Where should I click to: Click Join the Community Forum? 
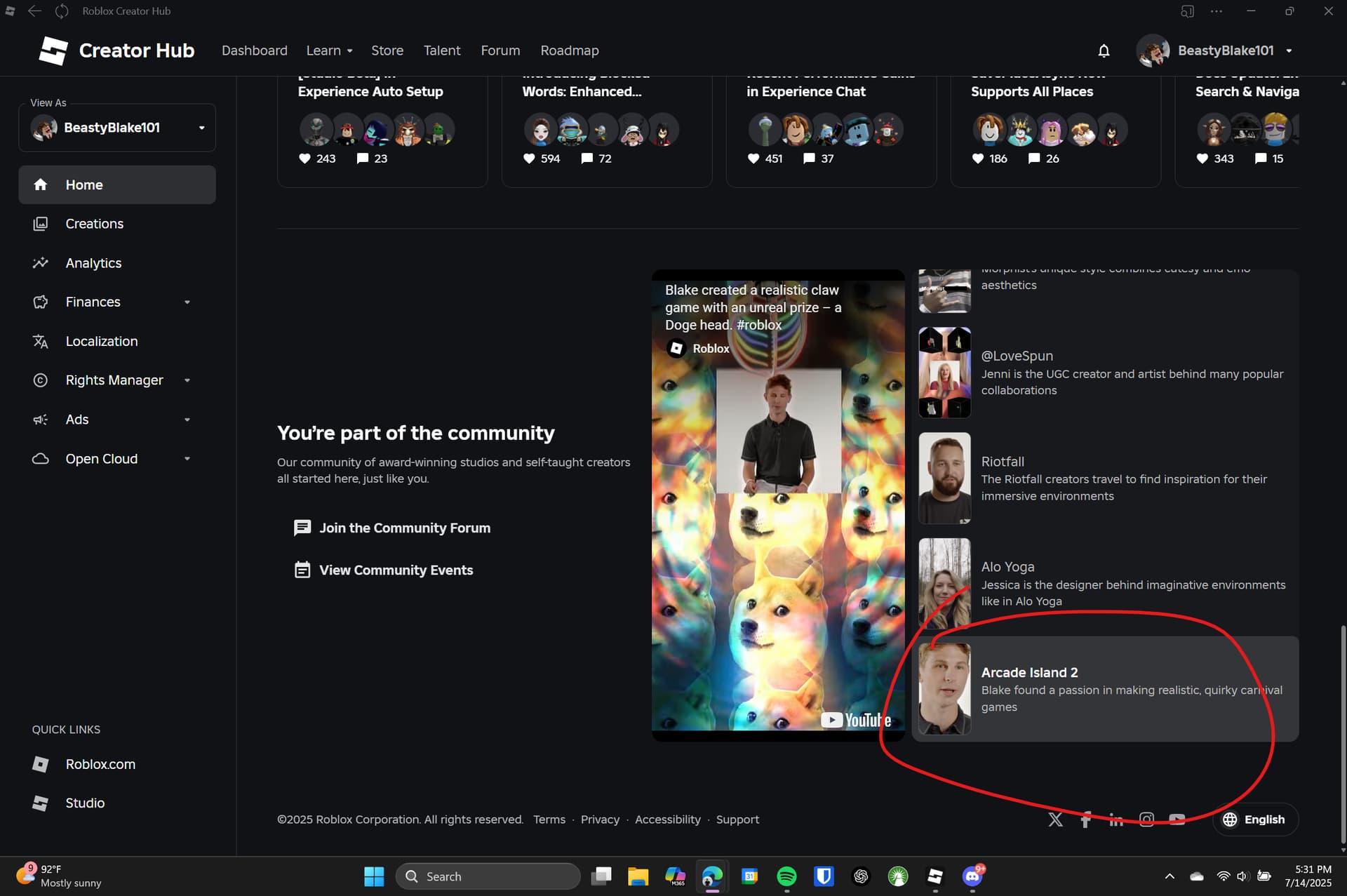[x=405, y=528]
